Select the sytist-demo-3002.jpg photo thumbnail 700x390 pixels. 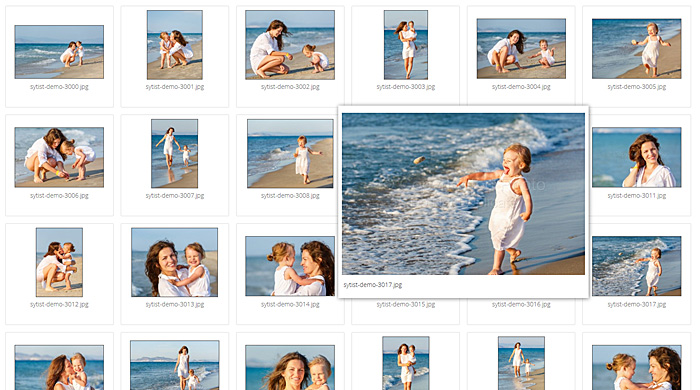tap(290, 45)
